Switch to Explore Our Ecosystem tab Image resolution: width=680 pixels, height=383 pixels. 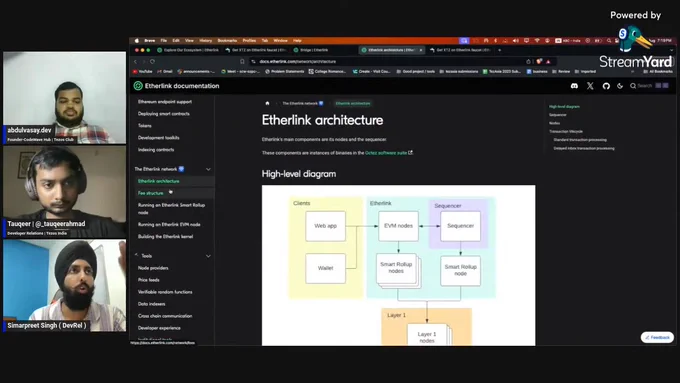[x=188, y=50]
